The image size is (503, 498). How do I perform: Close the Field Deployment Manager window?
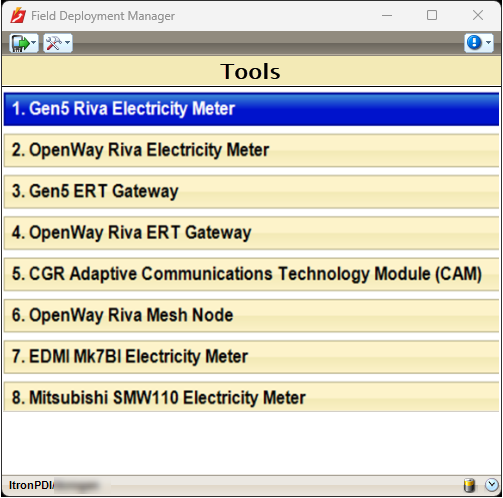click(x=478, y=15)
